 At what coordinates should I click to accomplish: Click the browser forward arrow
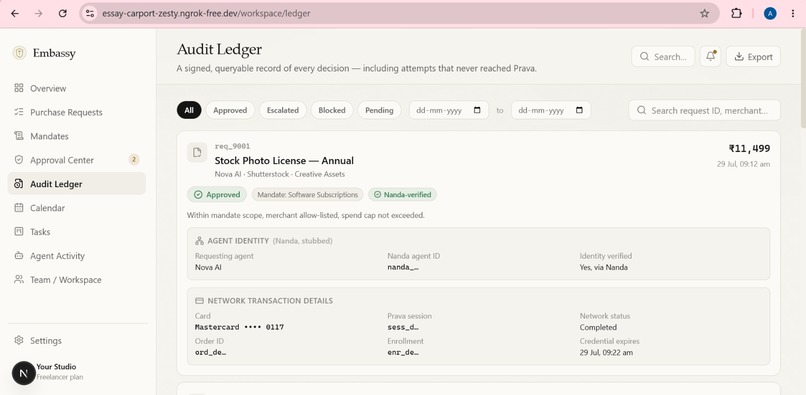pyautogui.click(x=39, y=13)
